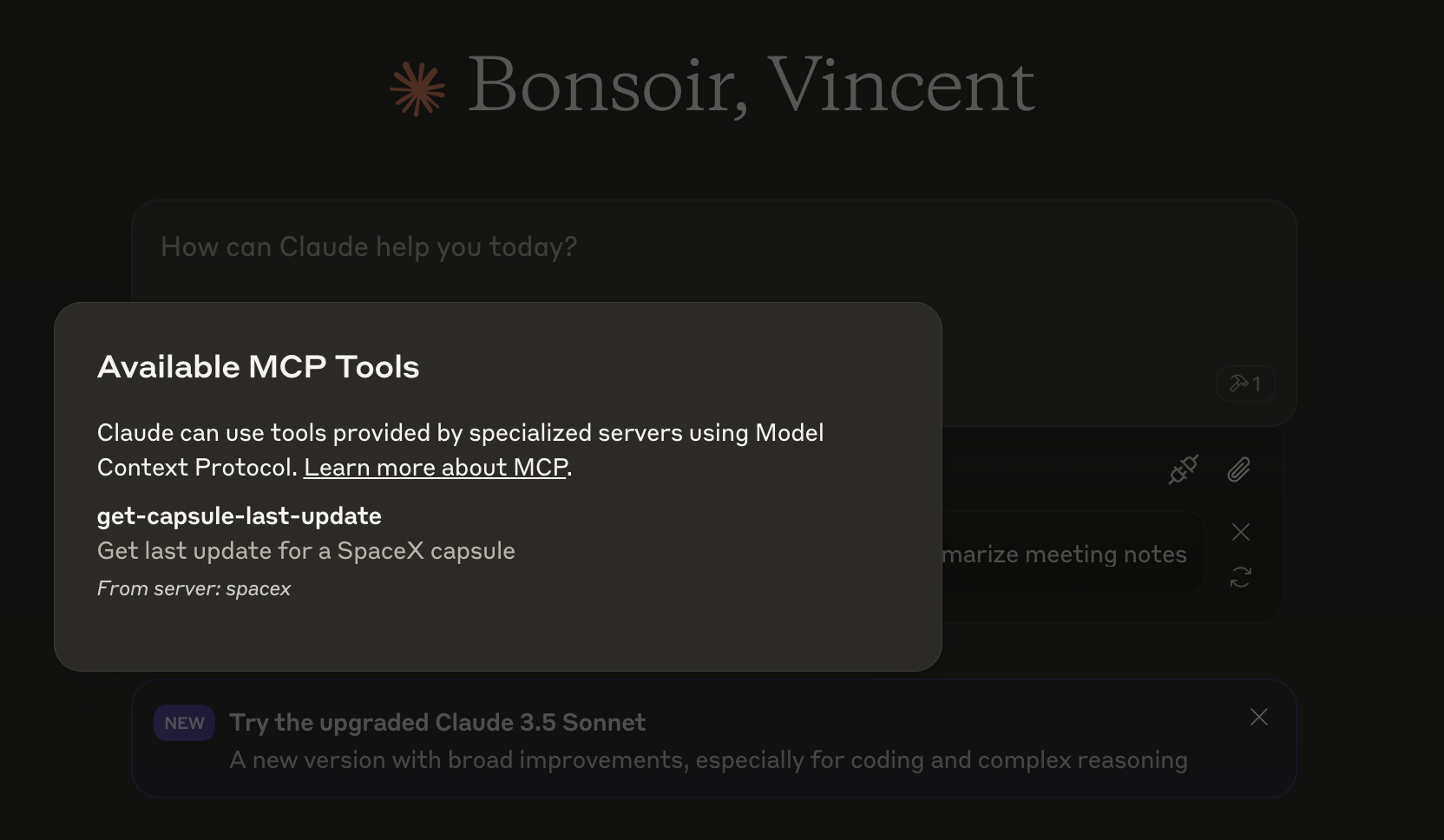The height and width of the screenshot is (840, 1444).
Task: Click the X on the Claude 3.5 Sonnet banner
Action: coord(1259,717)
